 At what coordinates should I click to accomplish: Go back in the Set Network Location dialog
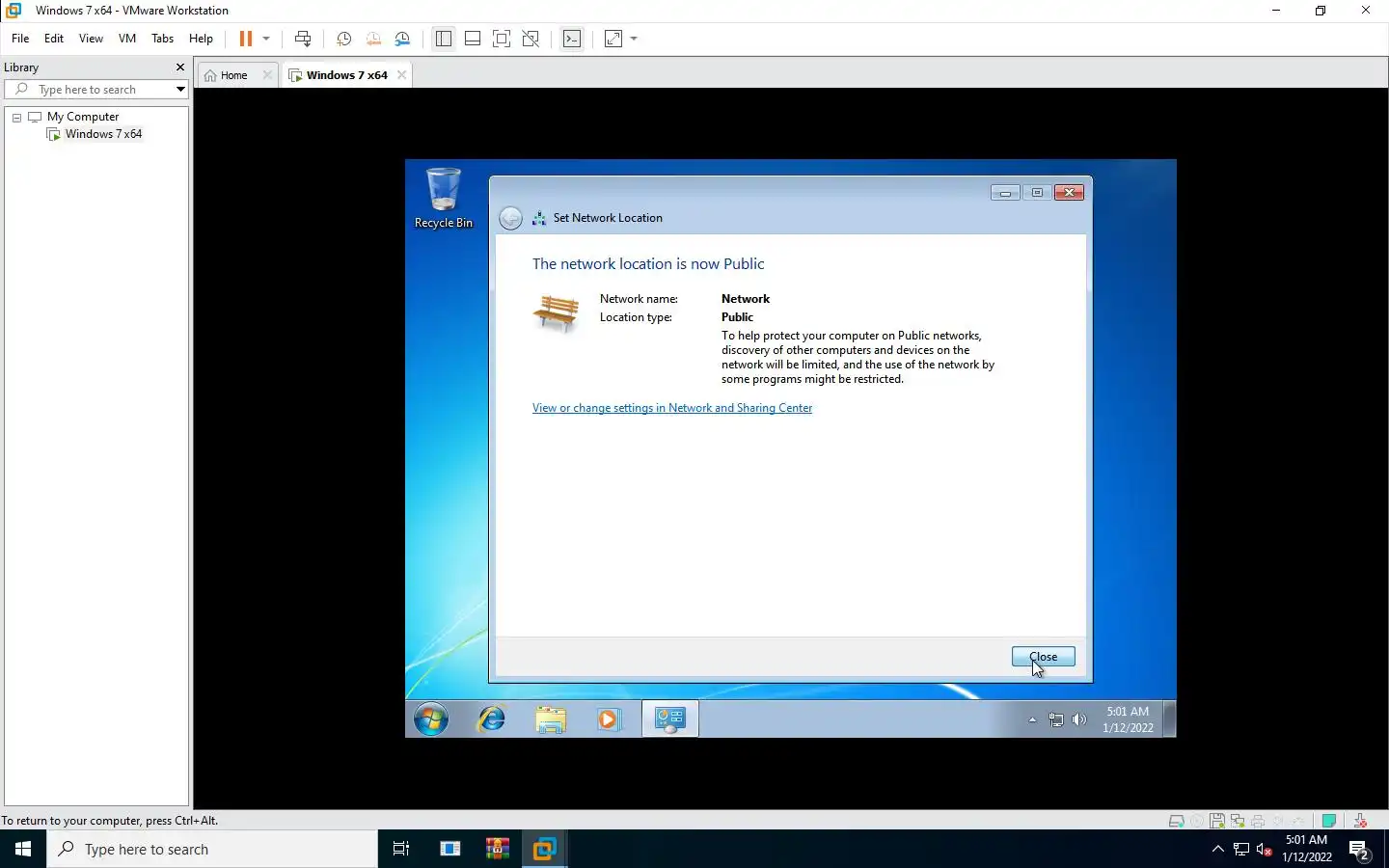point(511,218)
